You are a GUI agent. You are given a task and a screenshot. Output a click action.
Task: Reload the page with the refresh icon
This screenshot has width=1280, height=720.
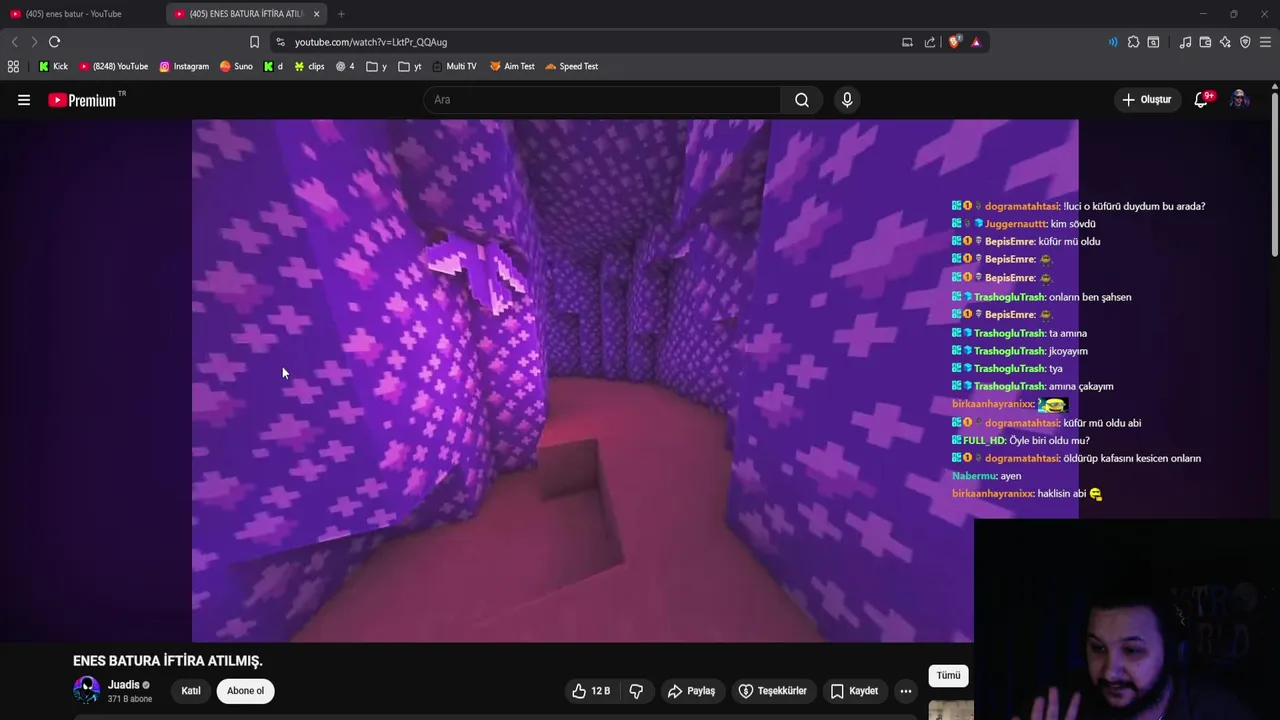55,42
